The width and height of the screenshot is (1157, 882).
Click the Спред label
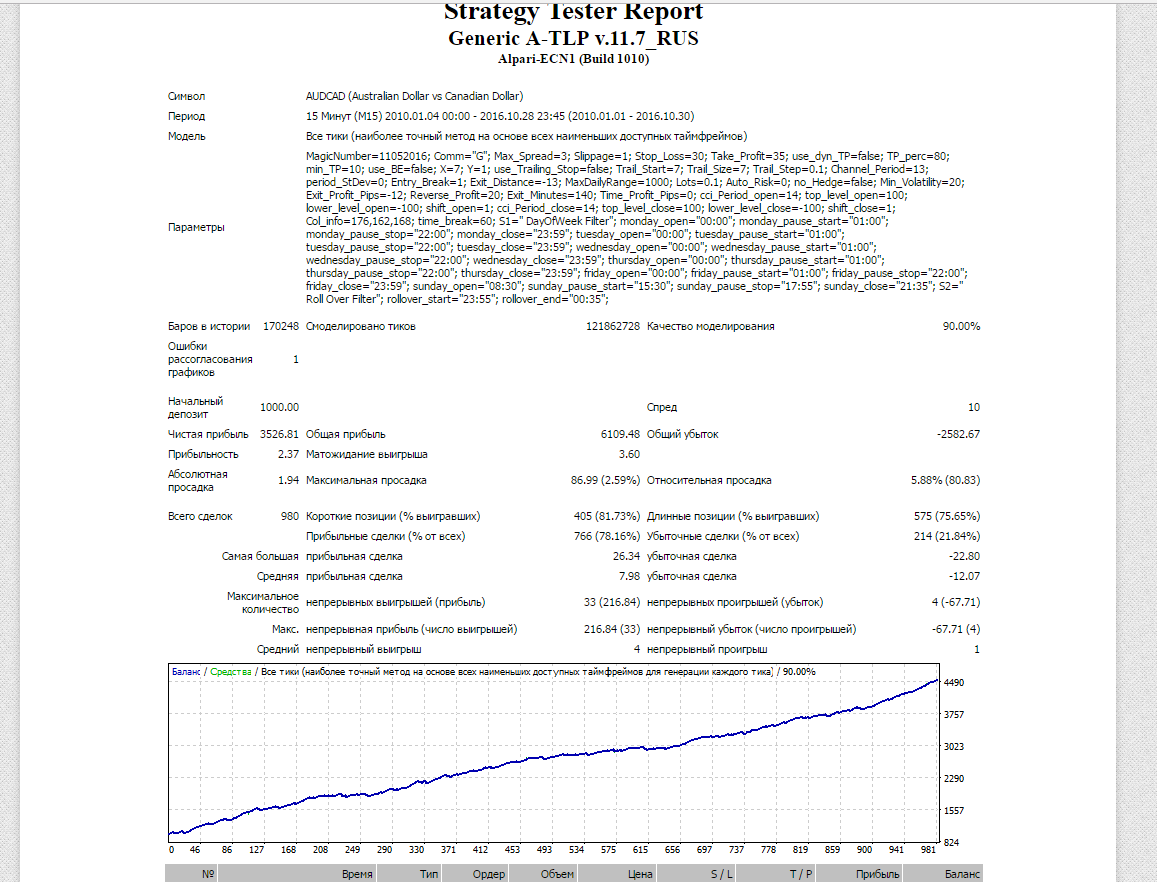[x=662, y=407]
